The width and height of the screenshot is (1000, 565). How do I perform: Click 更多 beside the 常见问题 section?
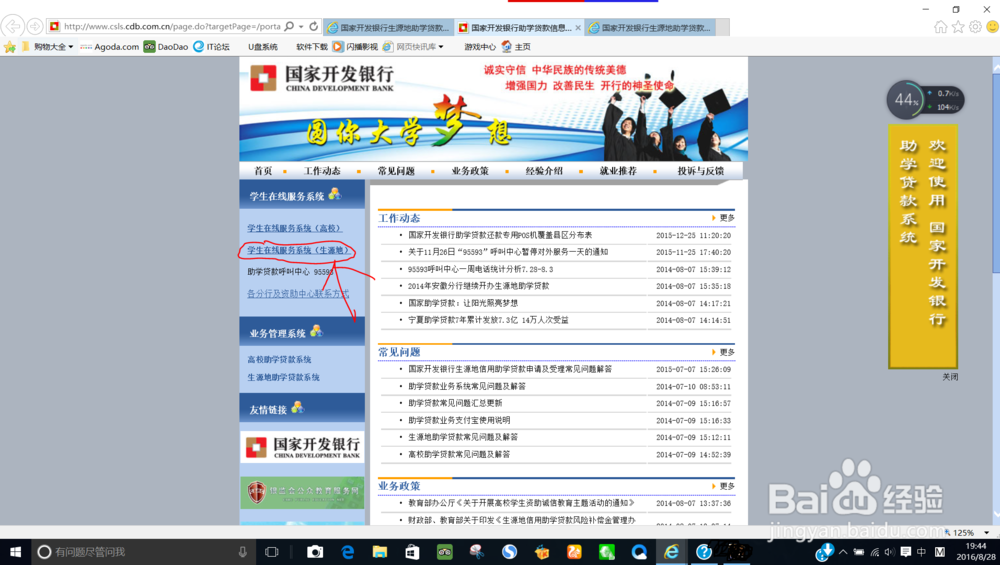tap(726, 352)
